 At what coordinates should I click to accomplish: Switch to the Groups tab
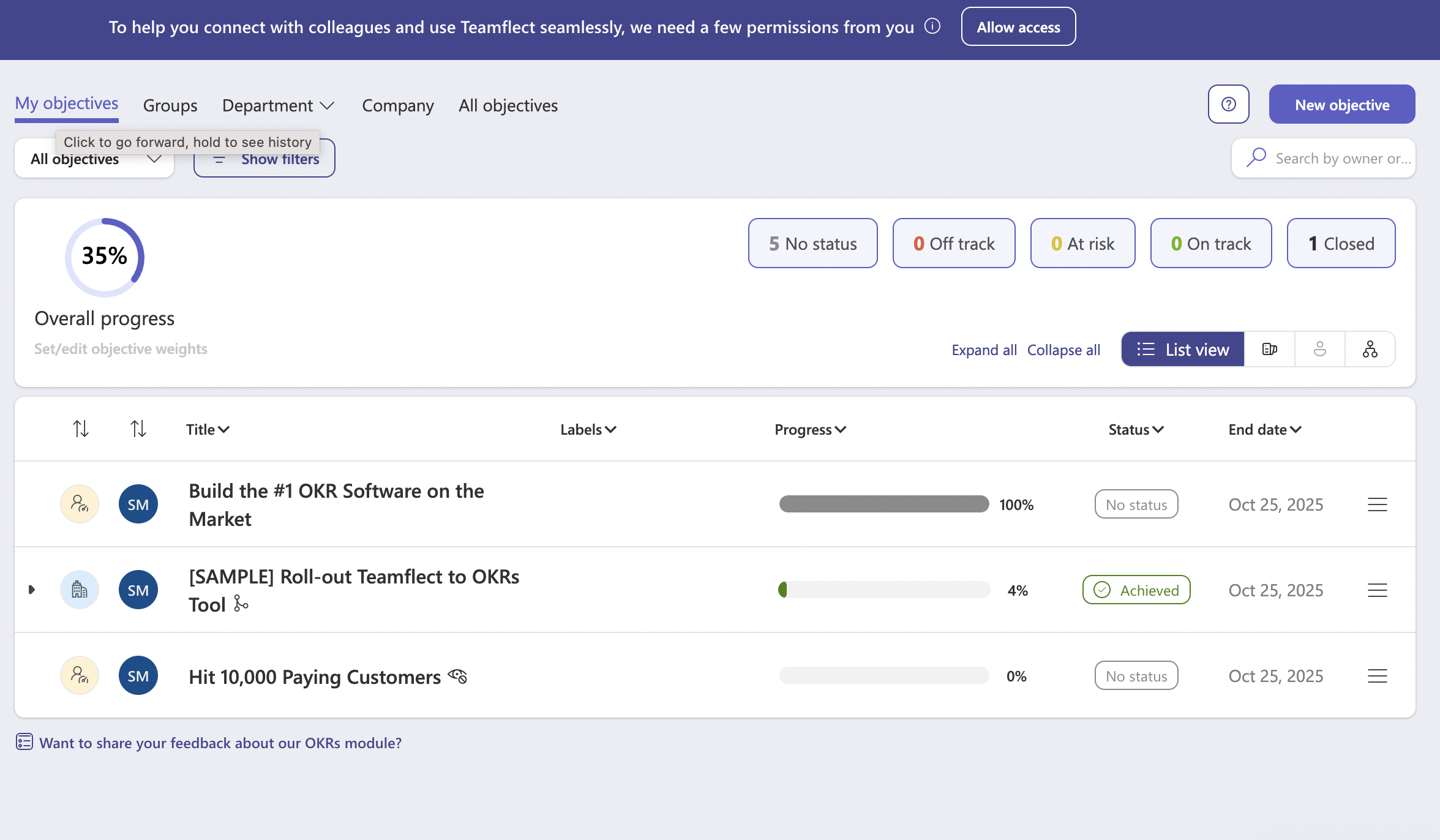tap(170, 105)
